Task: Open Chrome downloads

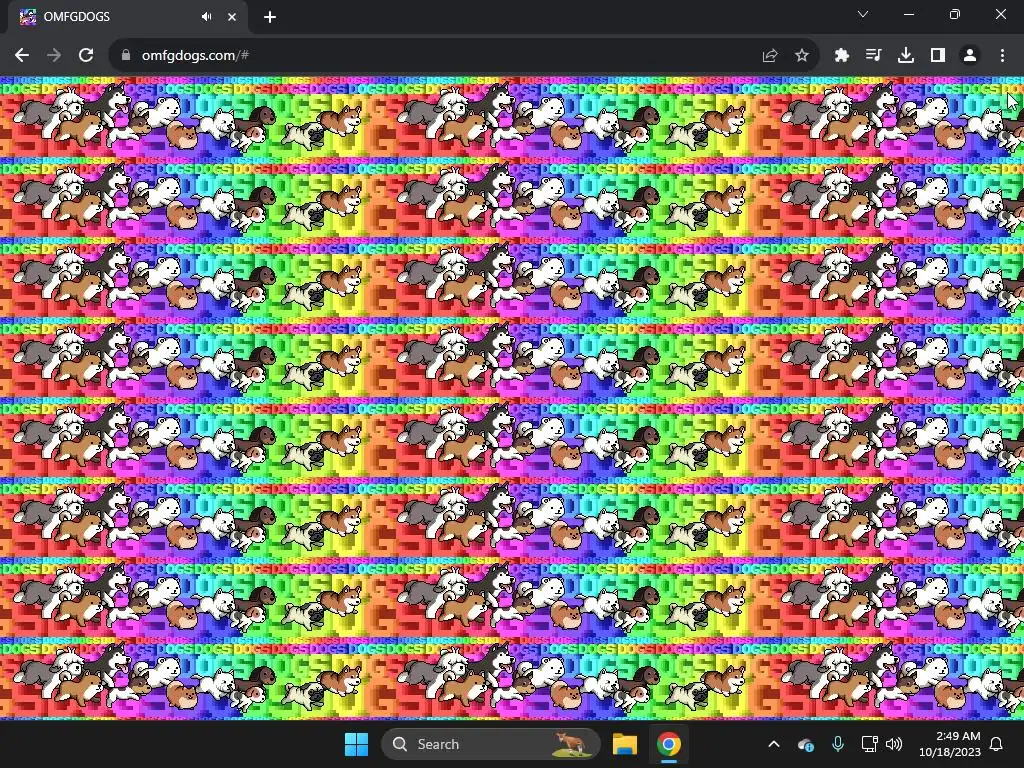Action: [x=906, y=56]
